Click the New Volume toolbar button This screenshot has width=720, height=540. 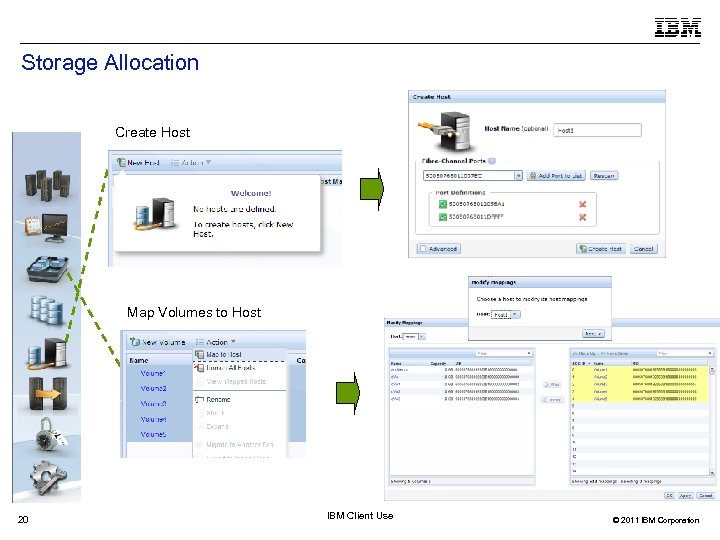click(x=158, y=342)
